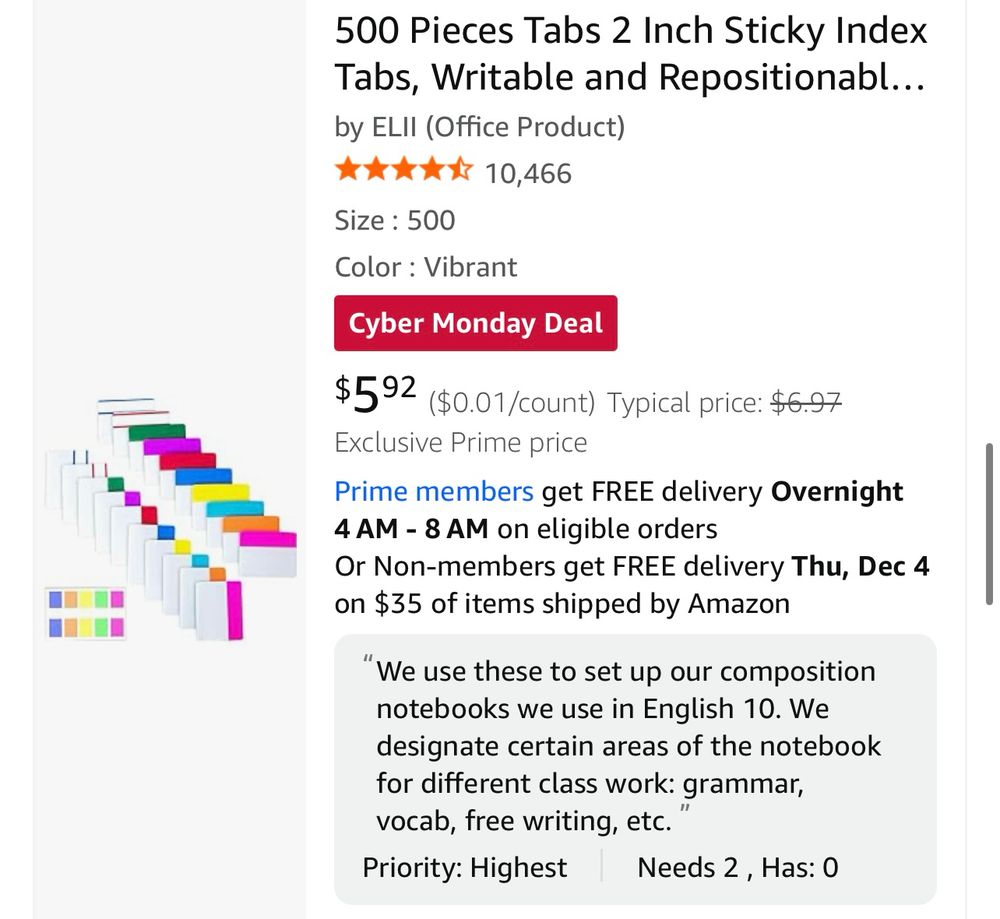Click the Size : 500 option text
1000x919 pixels.
(395, 220)
